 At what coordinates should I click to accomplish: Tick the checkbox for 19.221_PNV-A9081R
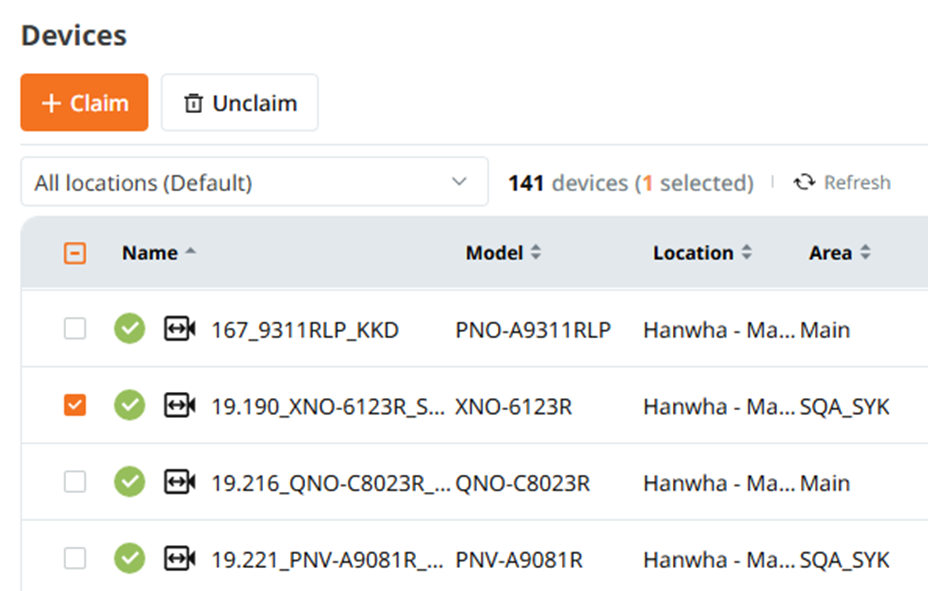pos(75,558)
